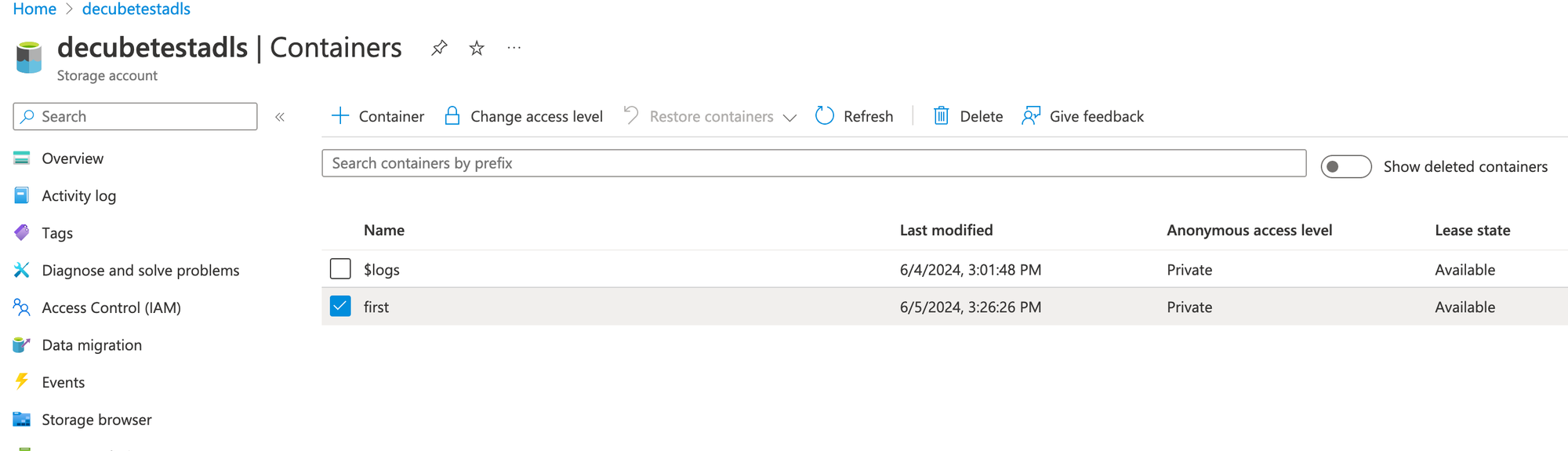
Task: Click the sidebar Search box
Action: point(135,116)
